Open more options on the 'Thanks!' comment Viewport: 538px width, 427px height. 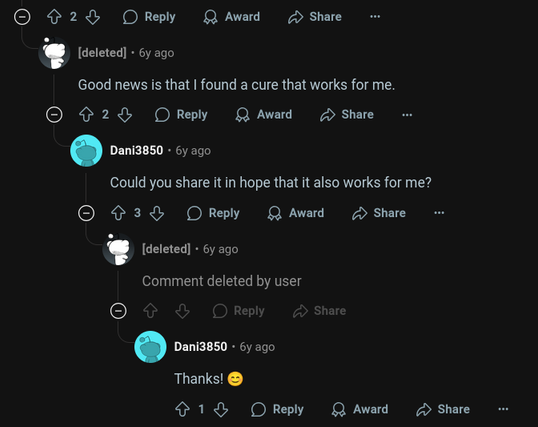click(503, 409)
